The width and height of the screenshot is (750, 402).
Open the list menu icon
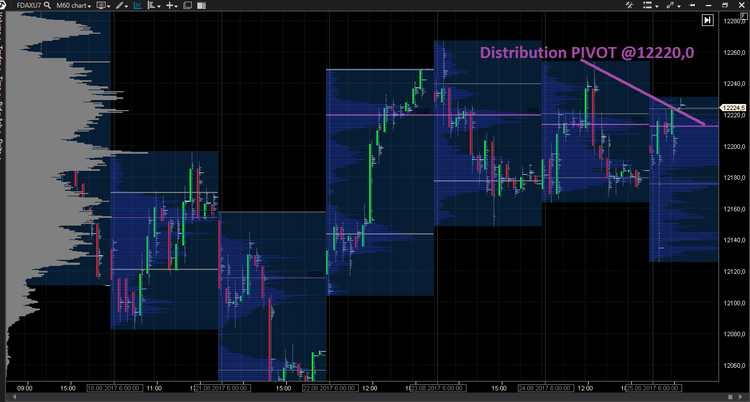pos(650,5)
